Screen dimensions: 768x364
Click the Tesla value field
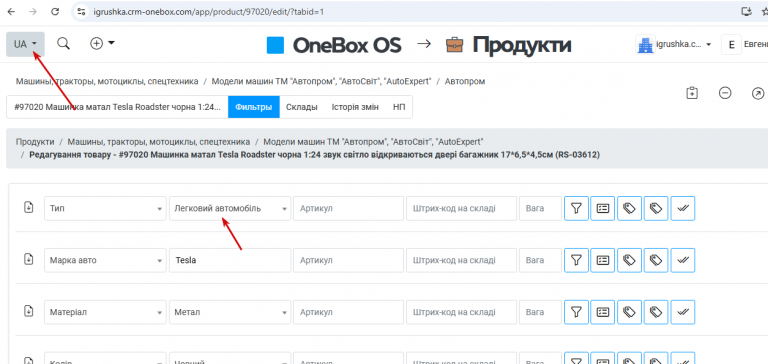tap(230, 260)
